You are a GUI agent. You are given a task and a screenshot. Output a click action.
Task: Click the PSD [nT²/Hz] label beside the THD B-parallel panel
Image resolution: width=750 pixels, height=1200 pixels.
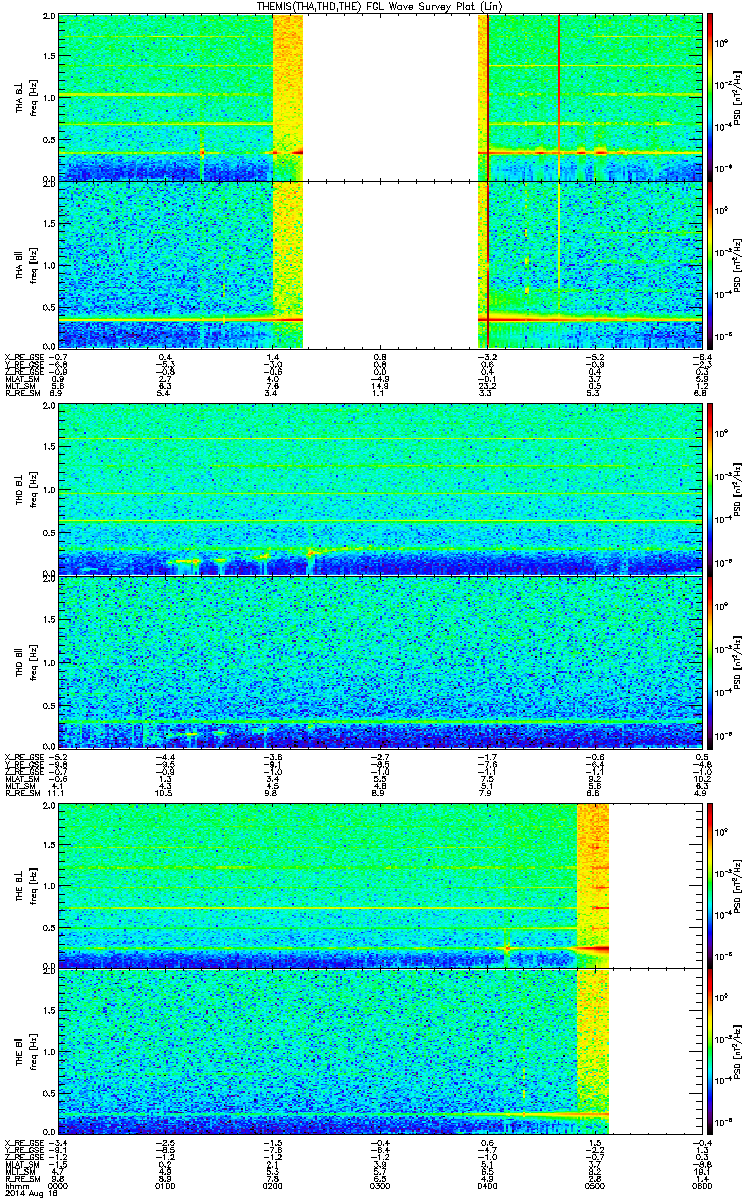point(736,662)
